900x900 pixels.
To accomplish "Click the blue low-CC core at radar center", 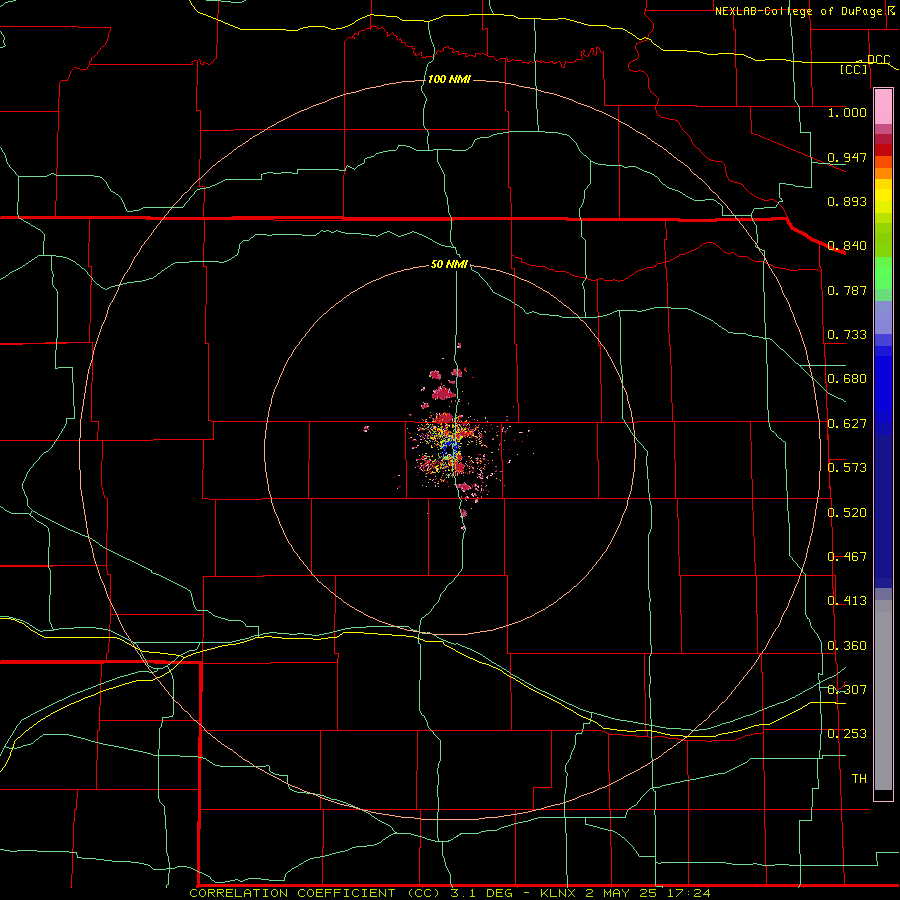I will click(x=451, y=448).
